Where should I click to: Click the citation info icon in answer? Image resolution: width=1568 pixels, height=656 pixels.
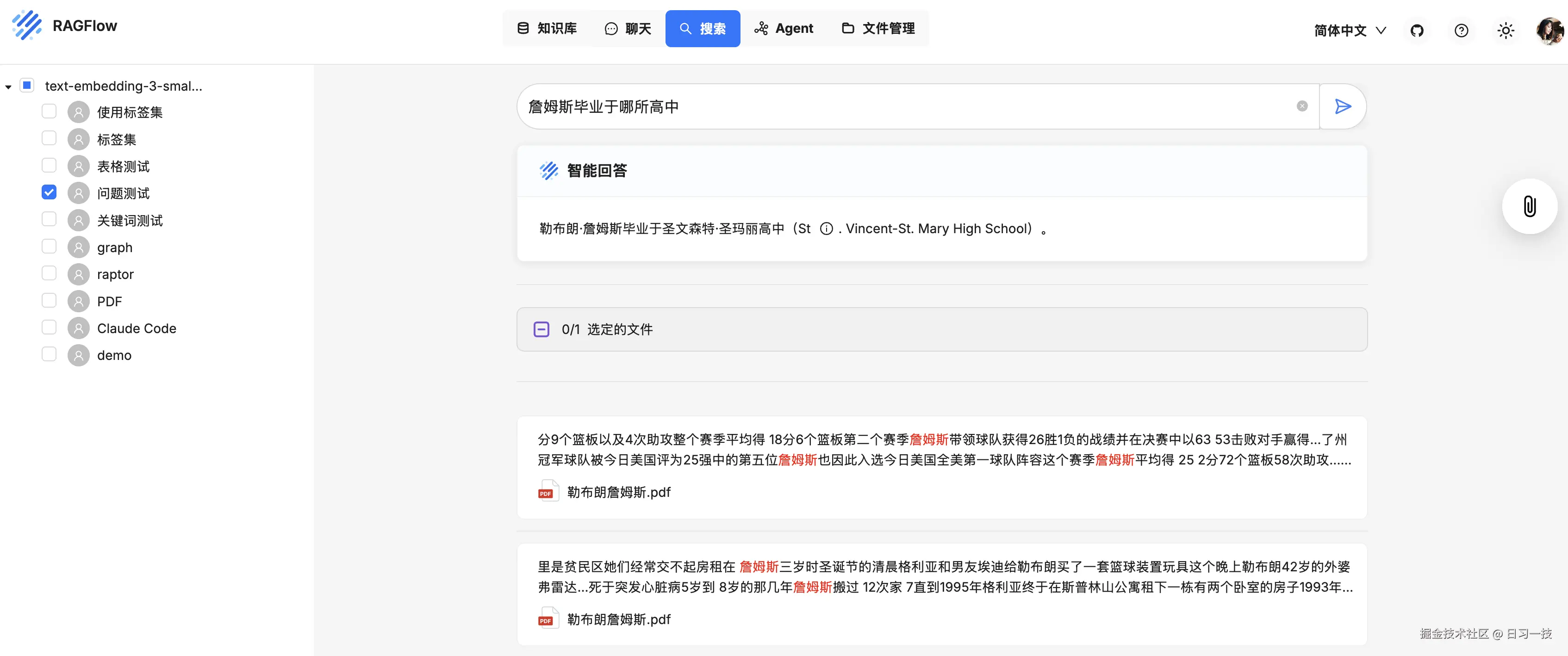[x=826, y=229]
